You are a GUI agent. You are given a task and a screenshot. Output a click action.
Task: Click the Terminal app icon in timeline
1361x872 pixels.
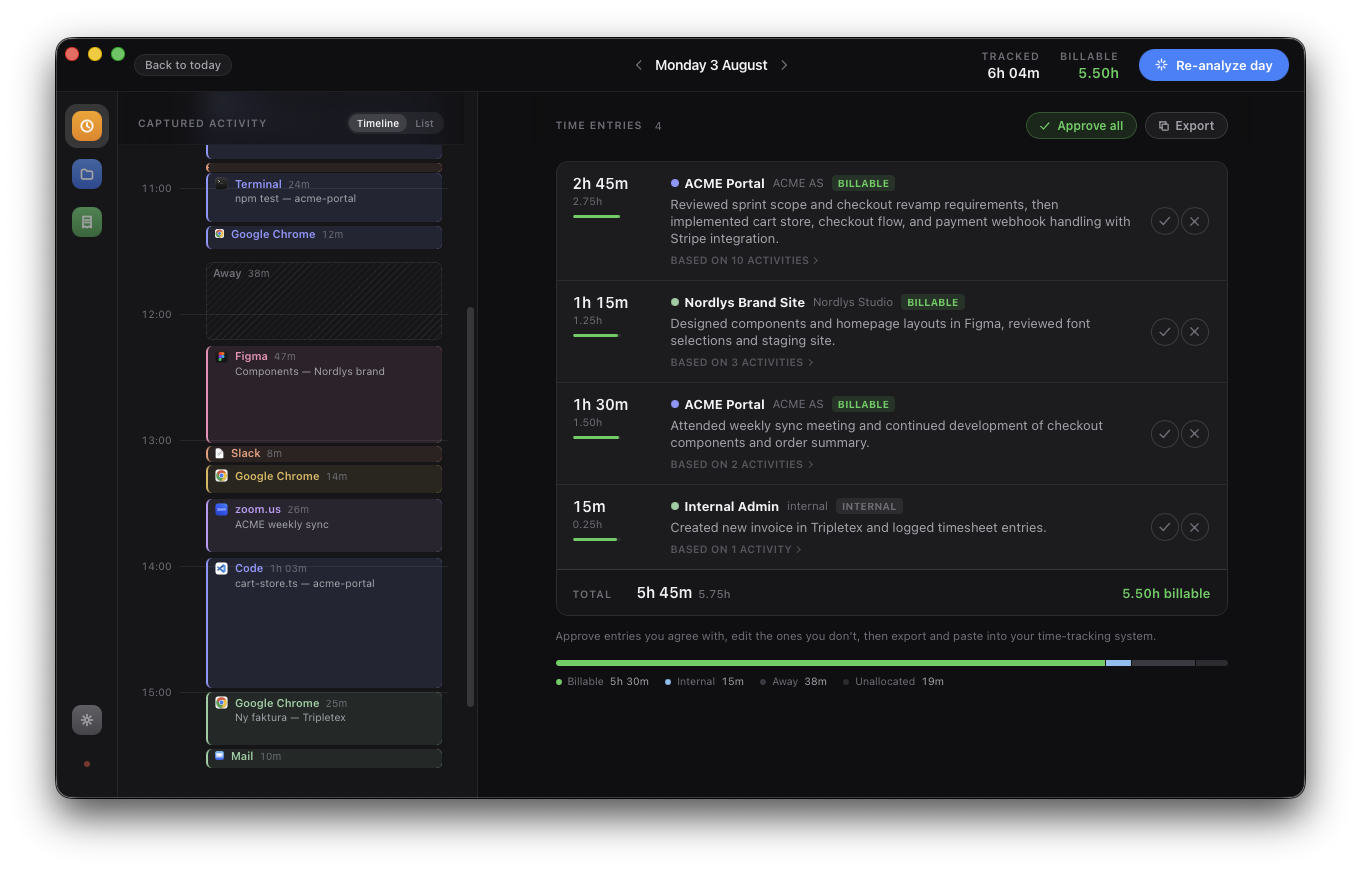221,184
